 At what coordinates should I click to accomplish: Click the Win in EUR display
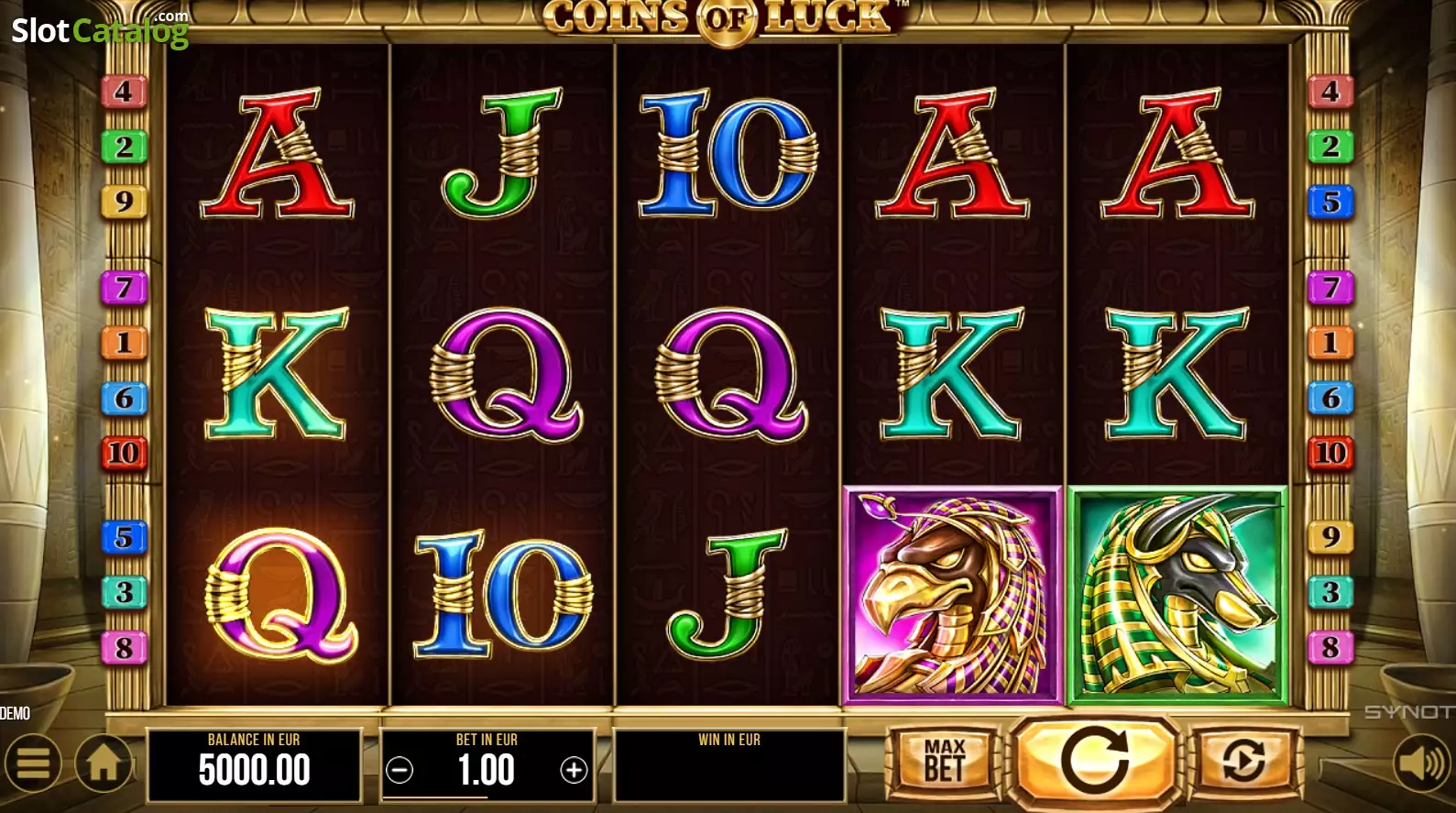tap(729, 764)
